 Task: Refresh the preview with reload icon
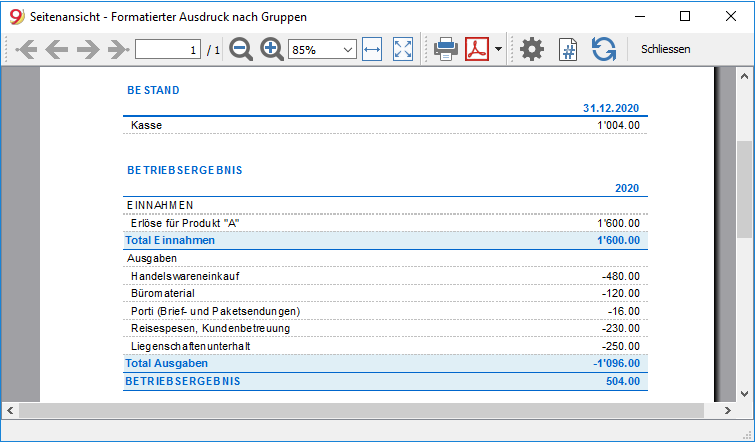pyautogui.click(x=604, y=49)
